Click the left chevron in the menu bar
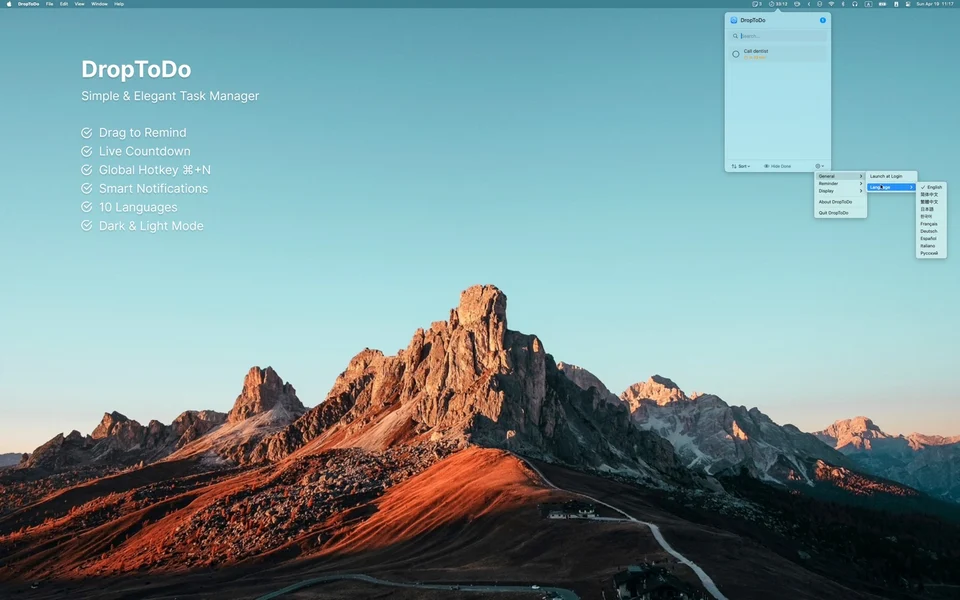Viewport: 960px width, 600px height. click(809, 4)
